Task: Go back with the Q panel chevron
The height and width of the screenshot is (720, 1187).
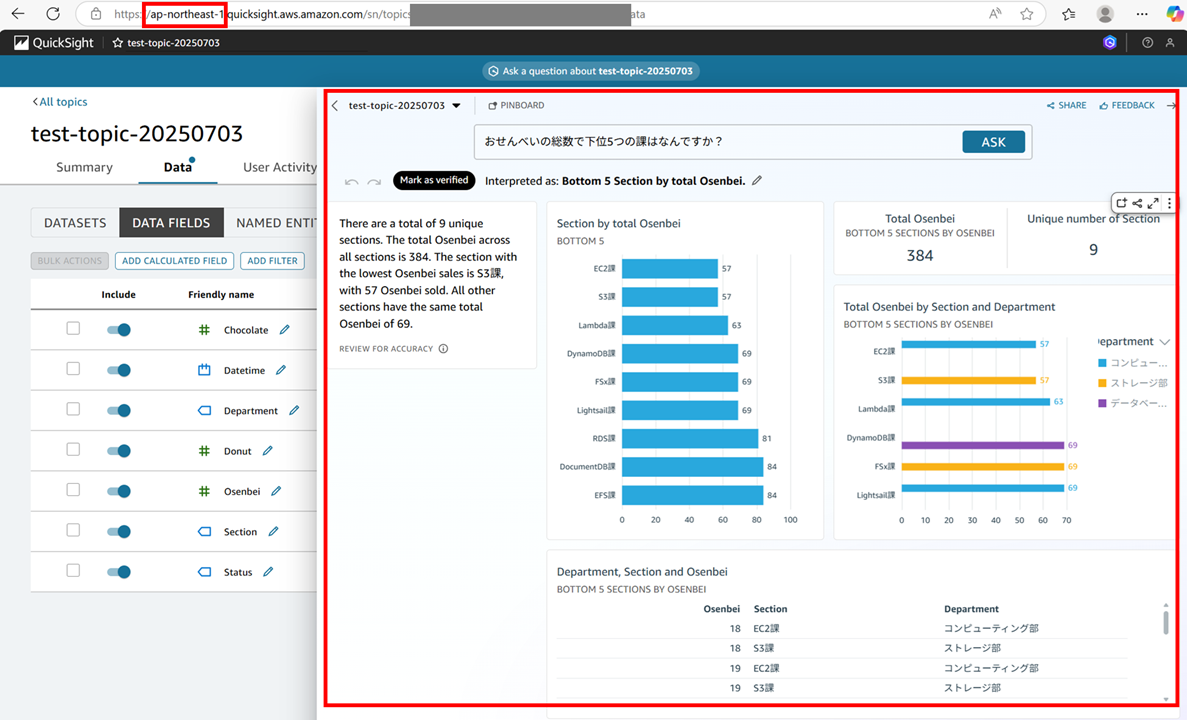Action: coord(335,105)
